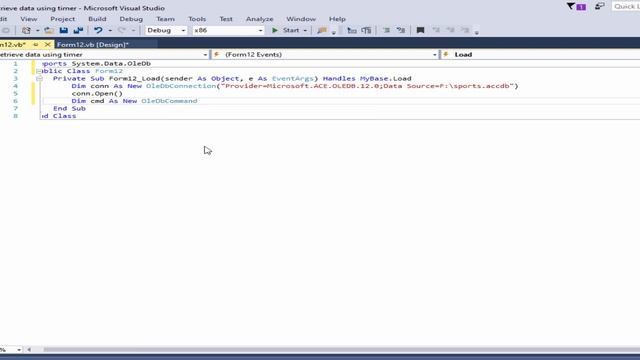Open the View menu

tap(29, 19)
